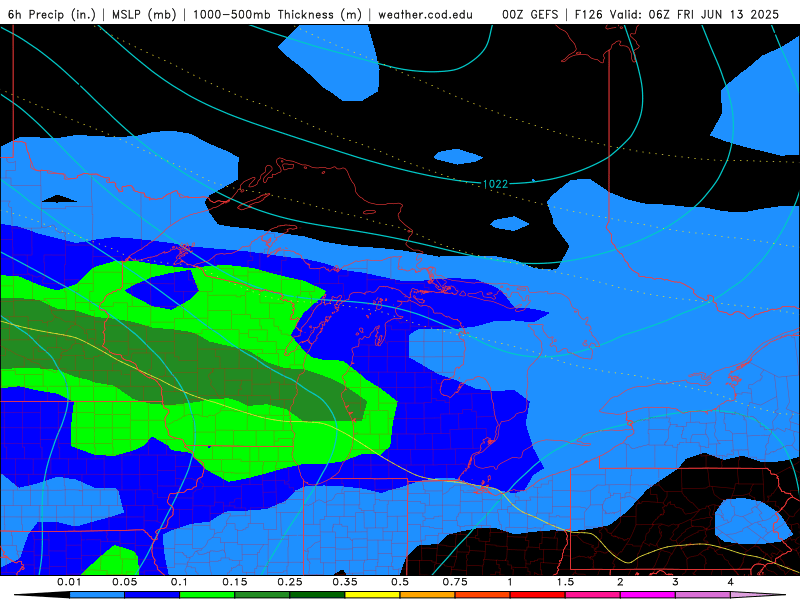800x600 pixels.
Task: Select the pink 1.5–2 legend swatch
Action: (593, 595)
